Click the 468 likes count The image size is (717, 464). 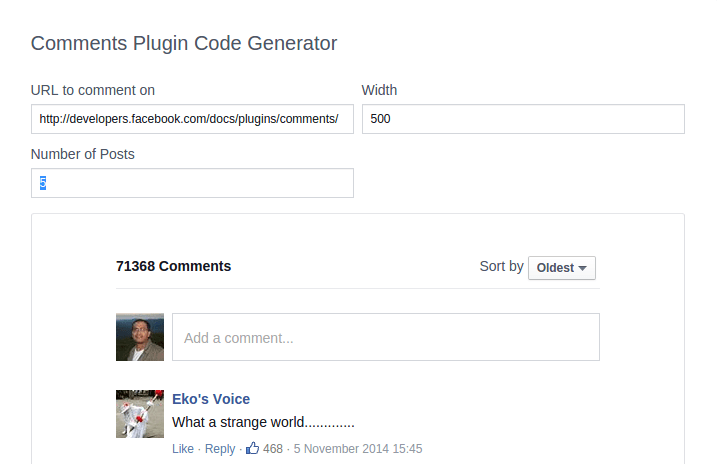[273, 449]
